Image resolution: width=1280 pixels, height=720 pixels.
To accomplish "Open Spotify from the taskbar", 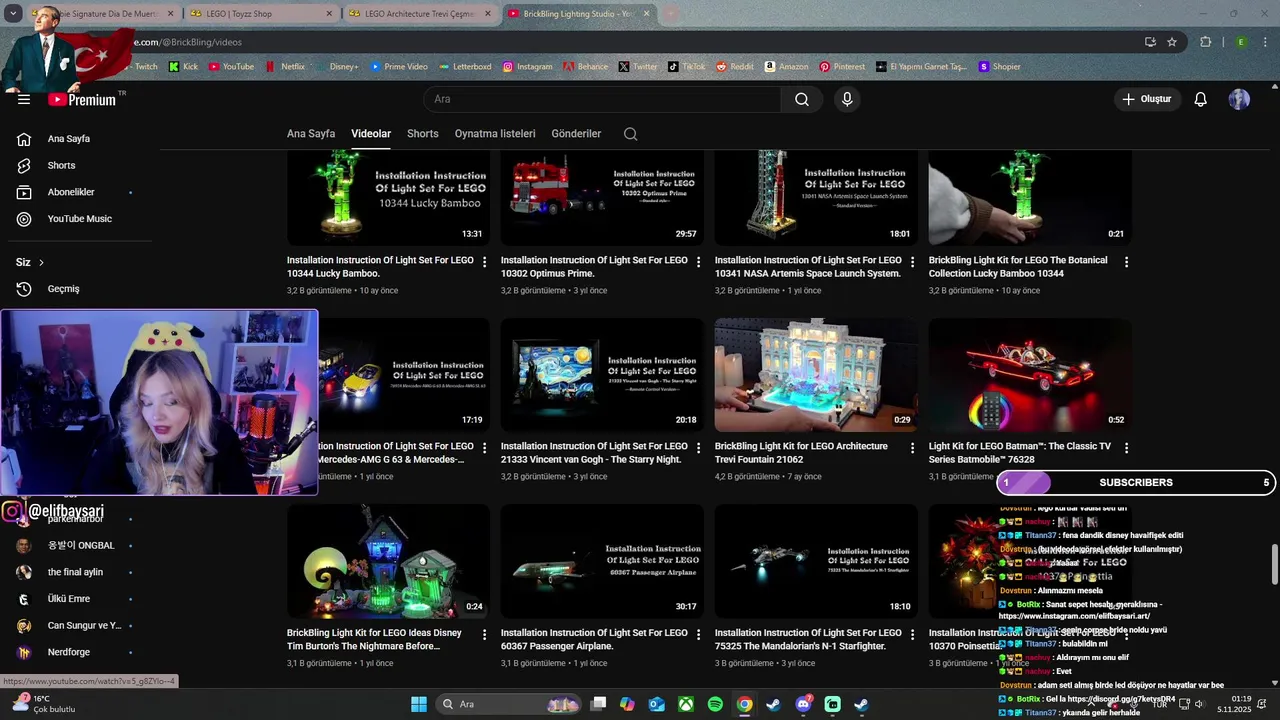I will tap(715, 704).
